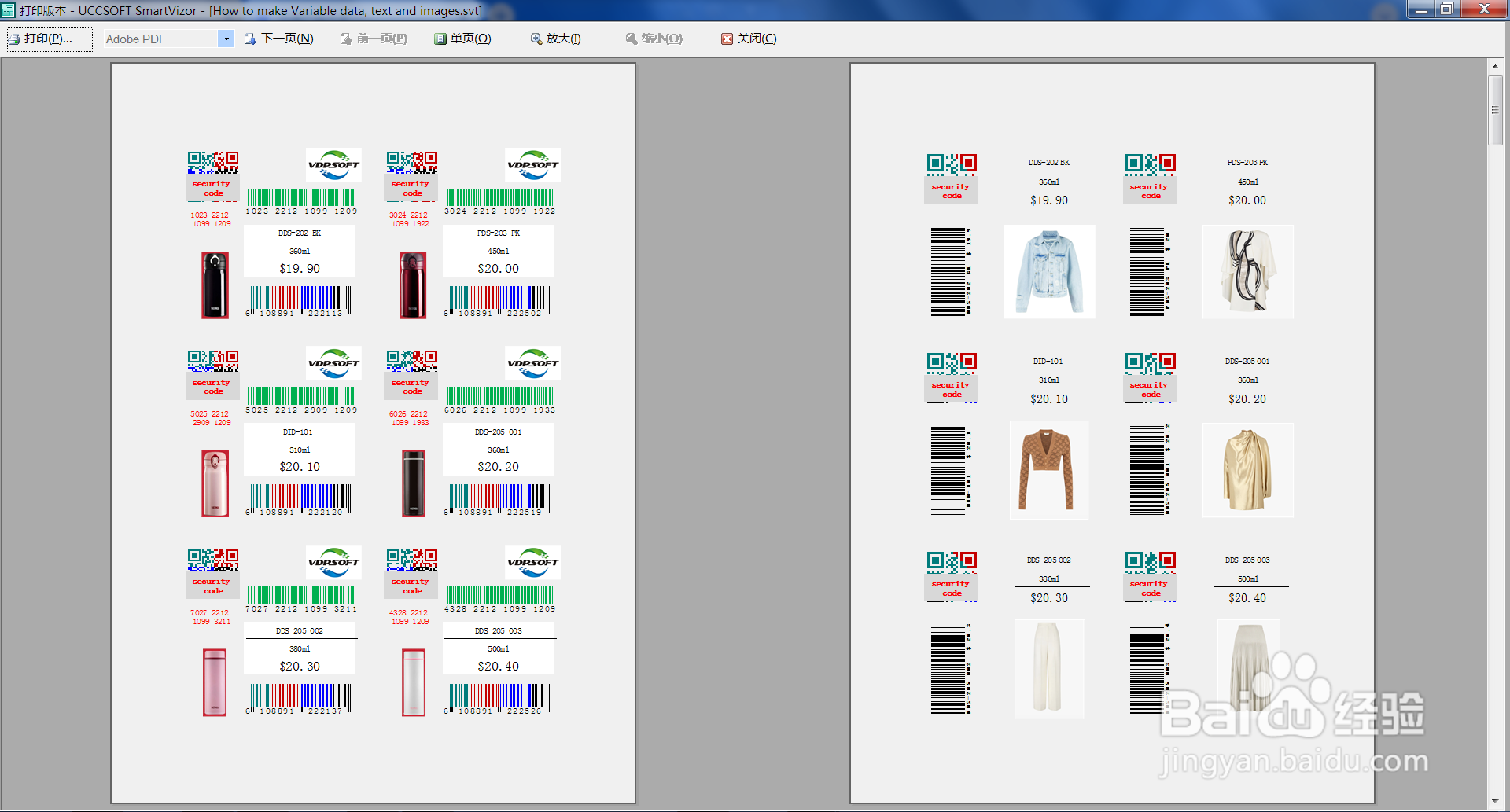The width and height of the screenshot is (1510, 812).
Task: Close print preview (关闭)
Action: tap(749, 39)
